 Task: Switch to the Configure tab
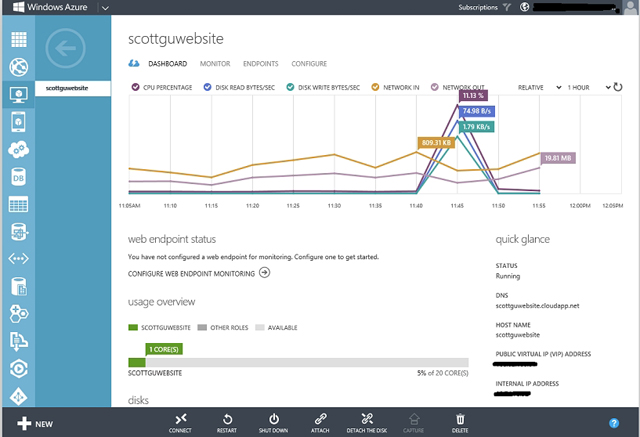pos(309,64)
